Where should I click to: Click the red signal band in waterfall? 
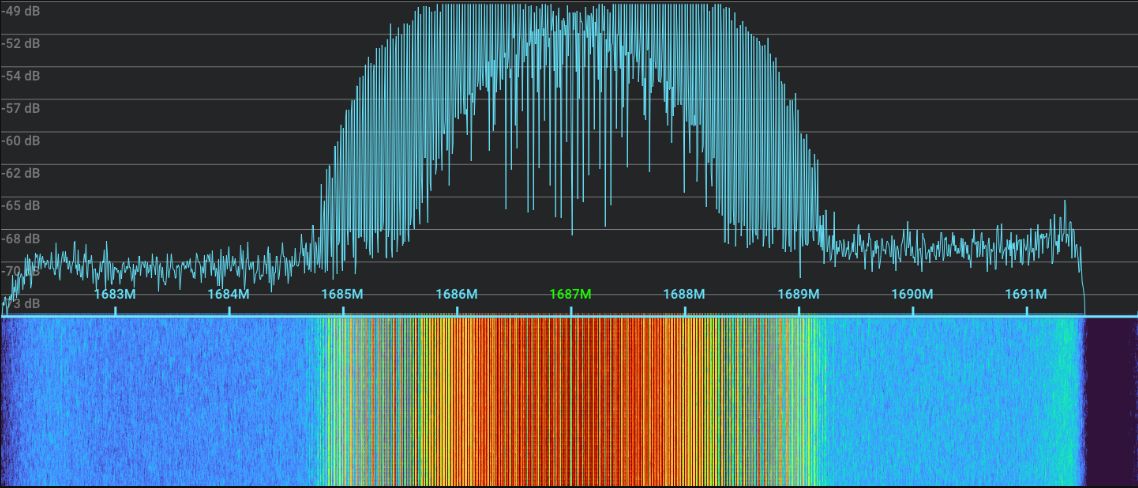(570, 400)
